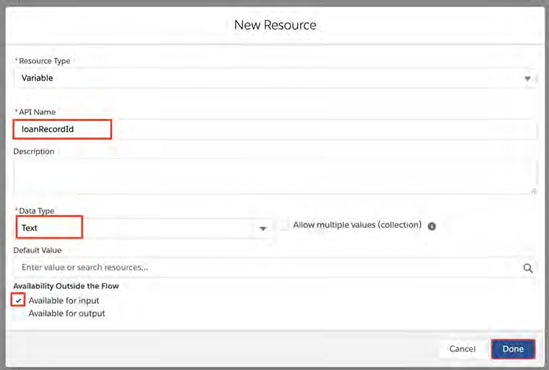
Task: Click the Default Value search resources field
Action: coord(275,268)
